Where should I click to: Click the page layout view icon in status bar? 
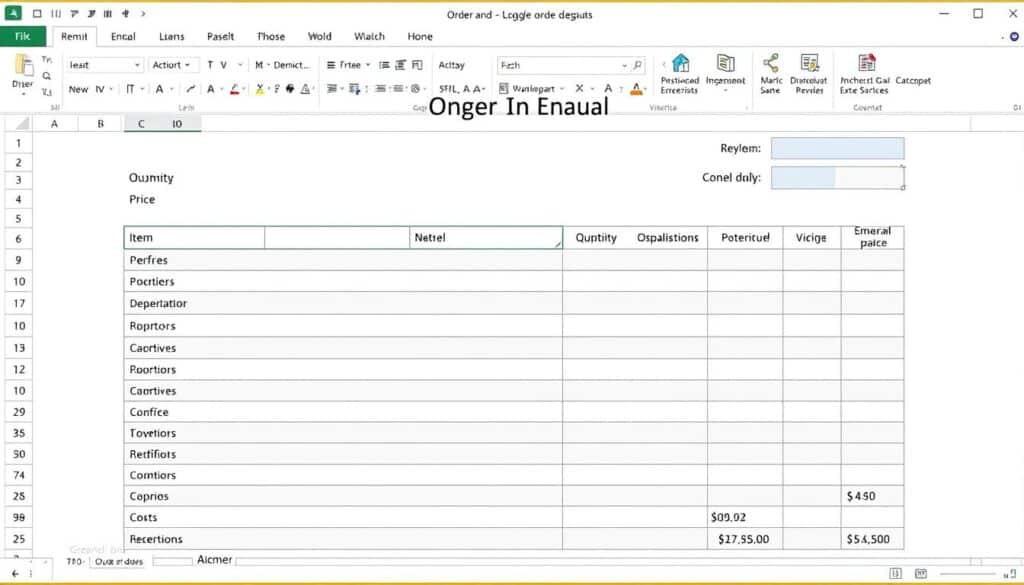tap(921, 573)
